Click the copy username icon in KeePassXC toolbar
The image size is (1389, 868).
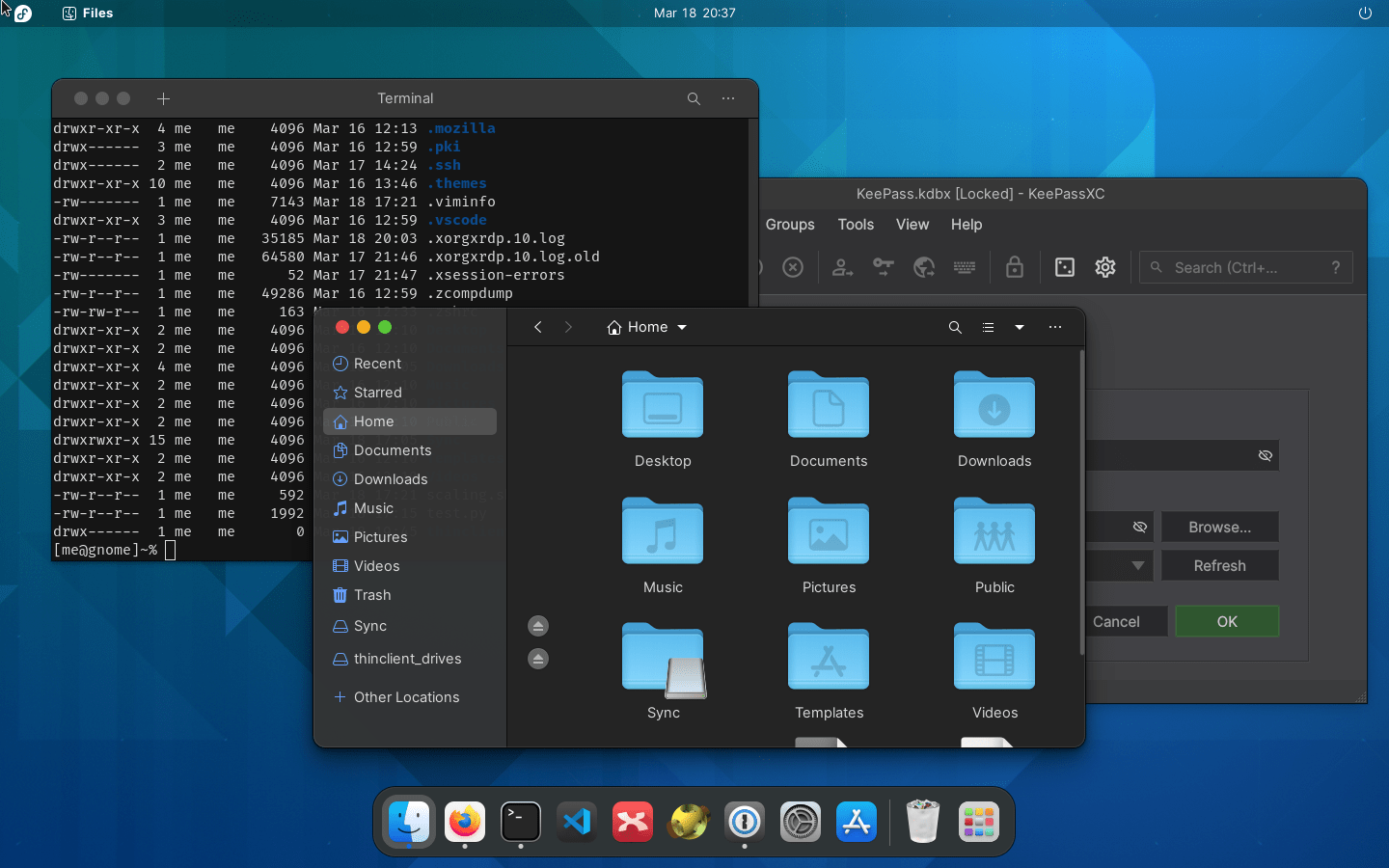coord(843,267)
